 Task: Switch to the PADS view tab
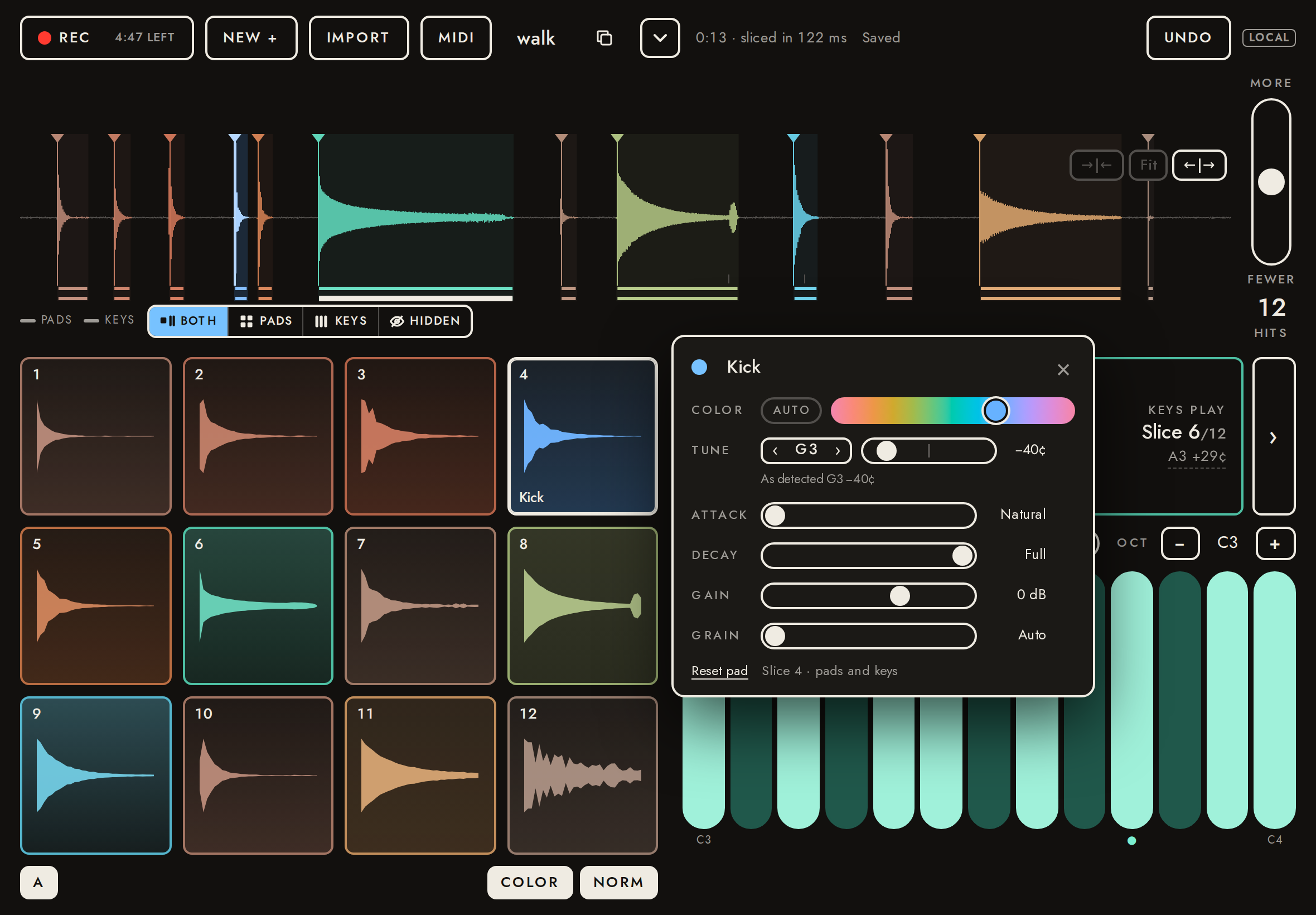pyautogui.click(x=266, y=321)
